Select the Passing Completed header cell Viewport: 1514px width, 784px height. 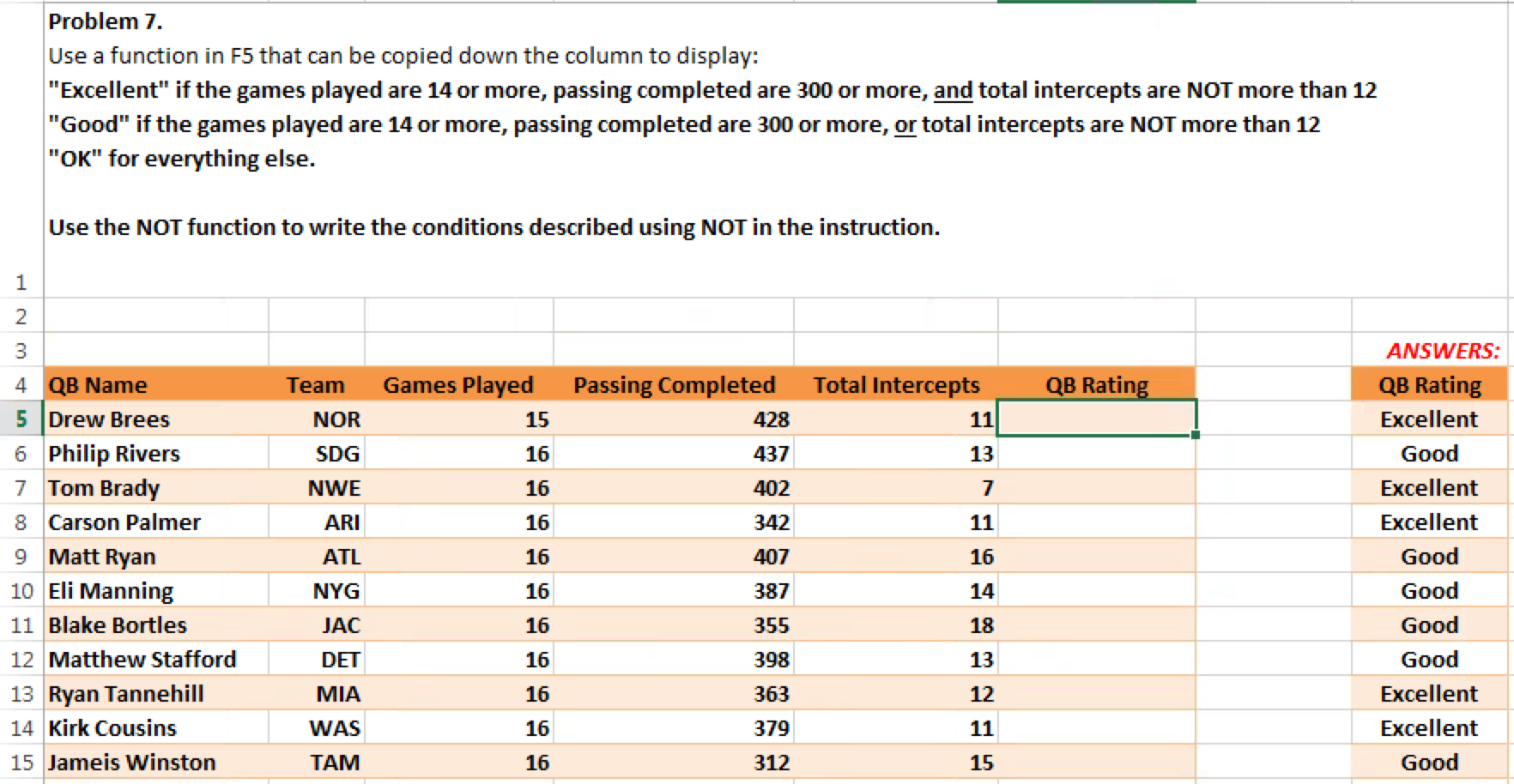675,384
